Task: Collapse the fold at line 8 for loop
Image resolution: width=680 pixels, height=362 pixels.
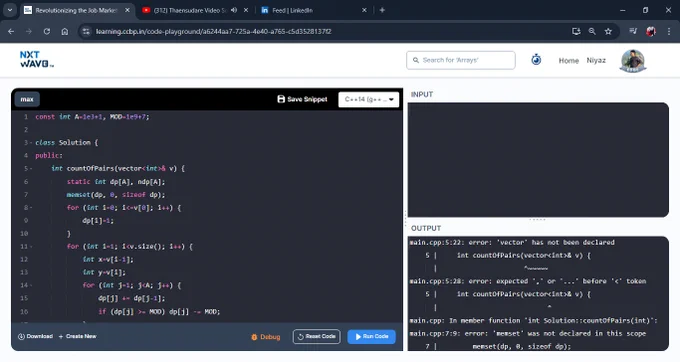Action: pos(31,208)
